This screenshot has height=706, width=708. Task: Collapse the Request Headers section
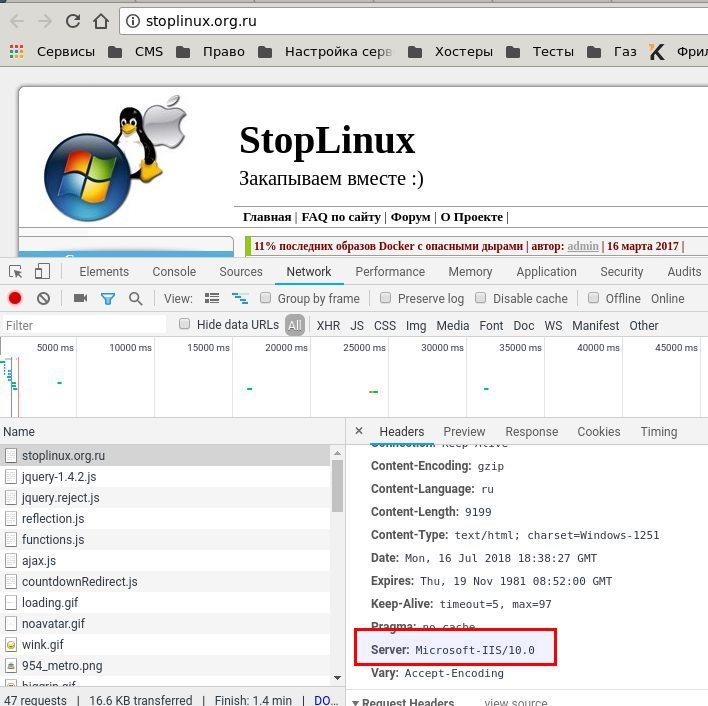click(x=356, y=702)
